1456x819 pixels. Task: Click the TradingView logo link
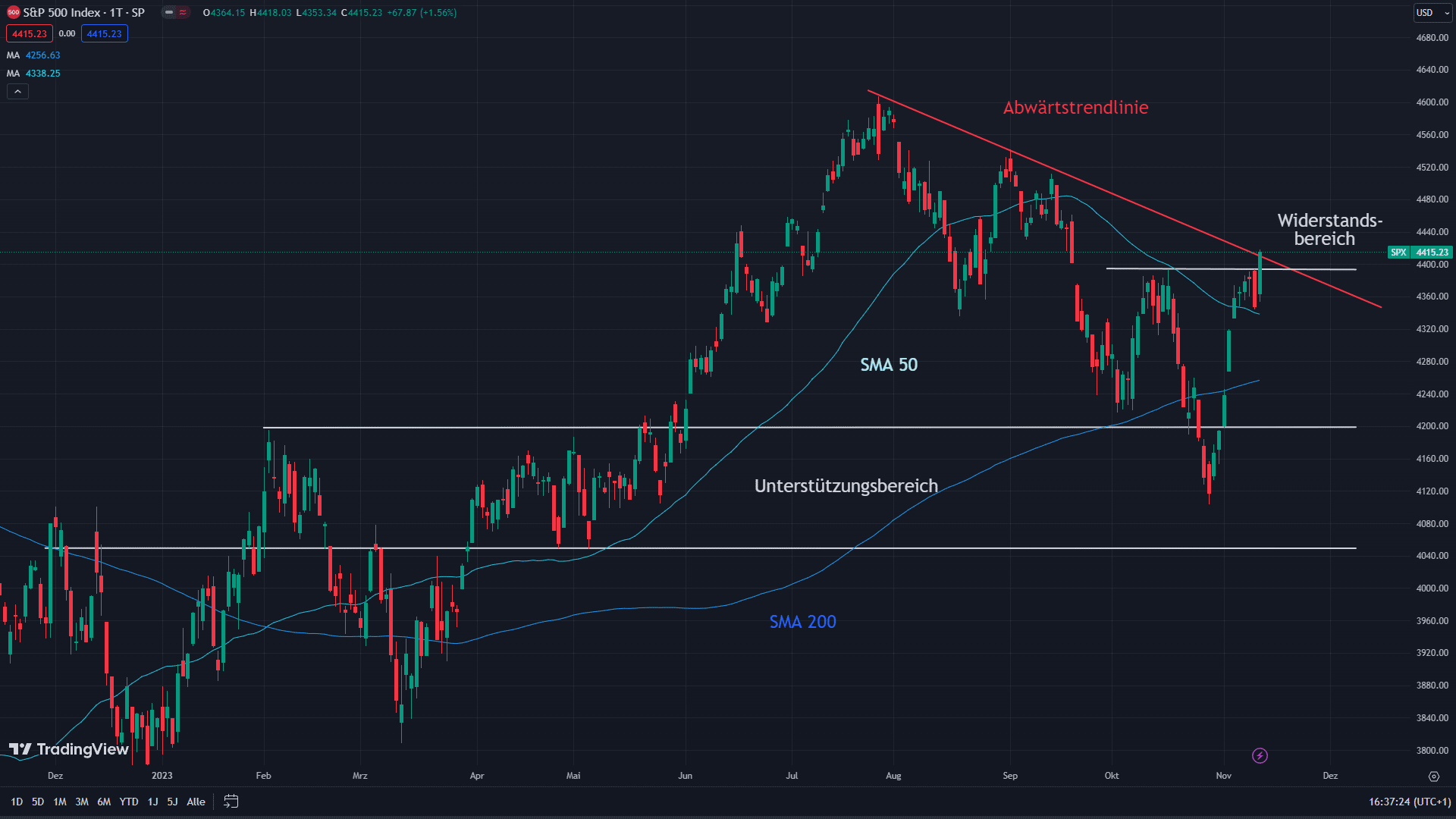[x=68, y=749]
